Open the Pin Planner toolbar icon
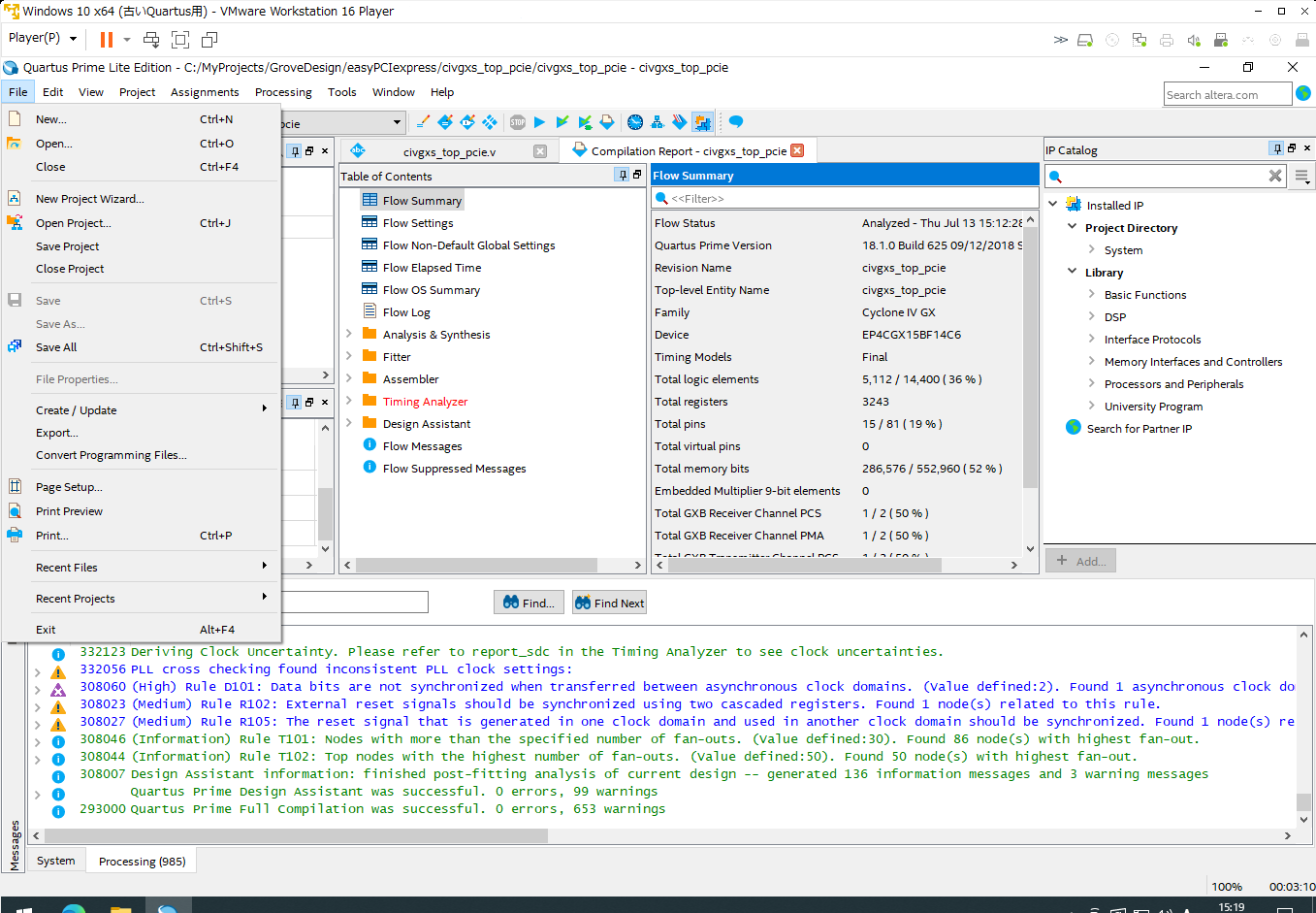Screen dimensions: 1316x913 pos(467,122)
